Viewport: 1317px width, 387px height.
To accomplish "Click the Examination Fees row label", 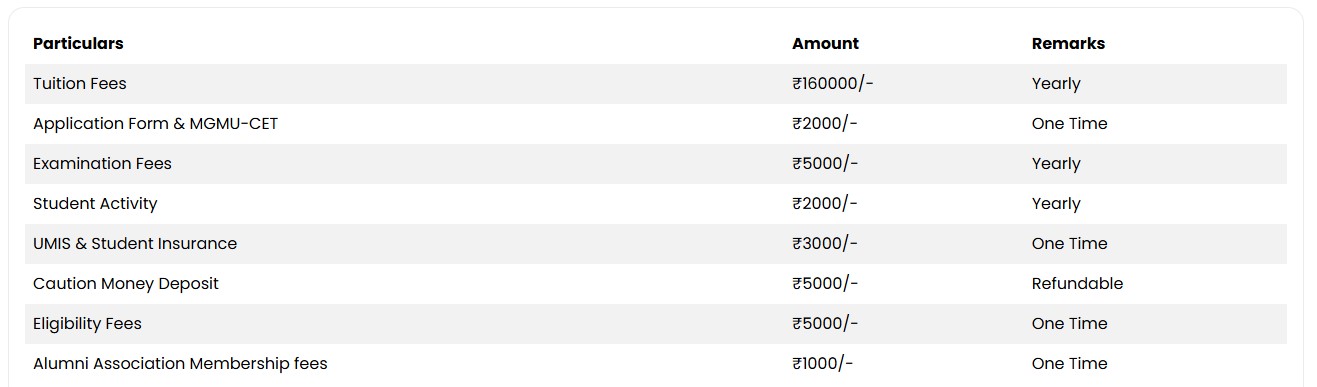I will coord(102,164).
